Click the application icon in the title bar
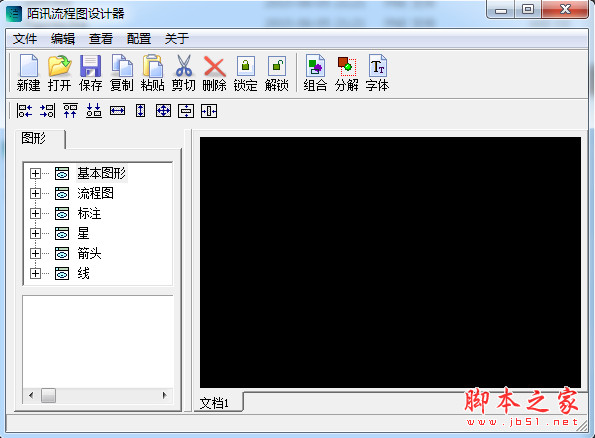 [x=14, y=14]
